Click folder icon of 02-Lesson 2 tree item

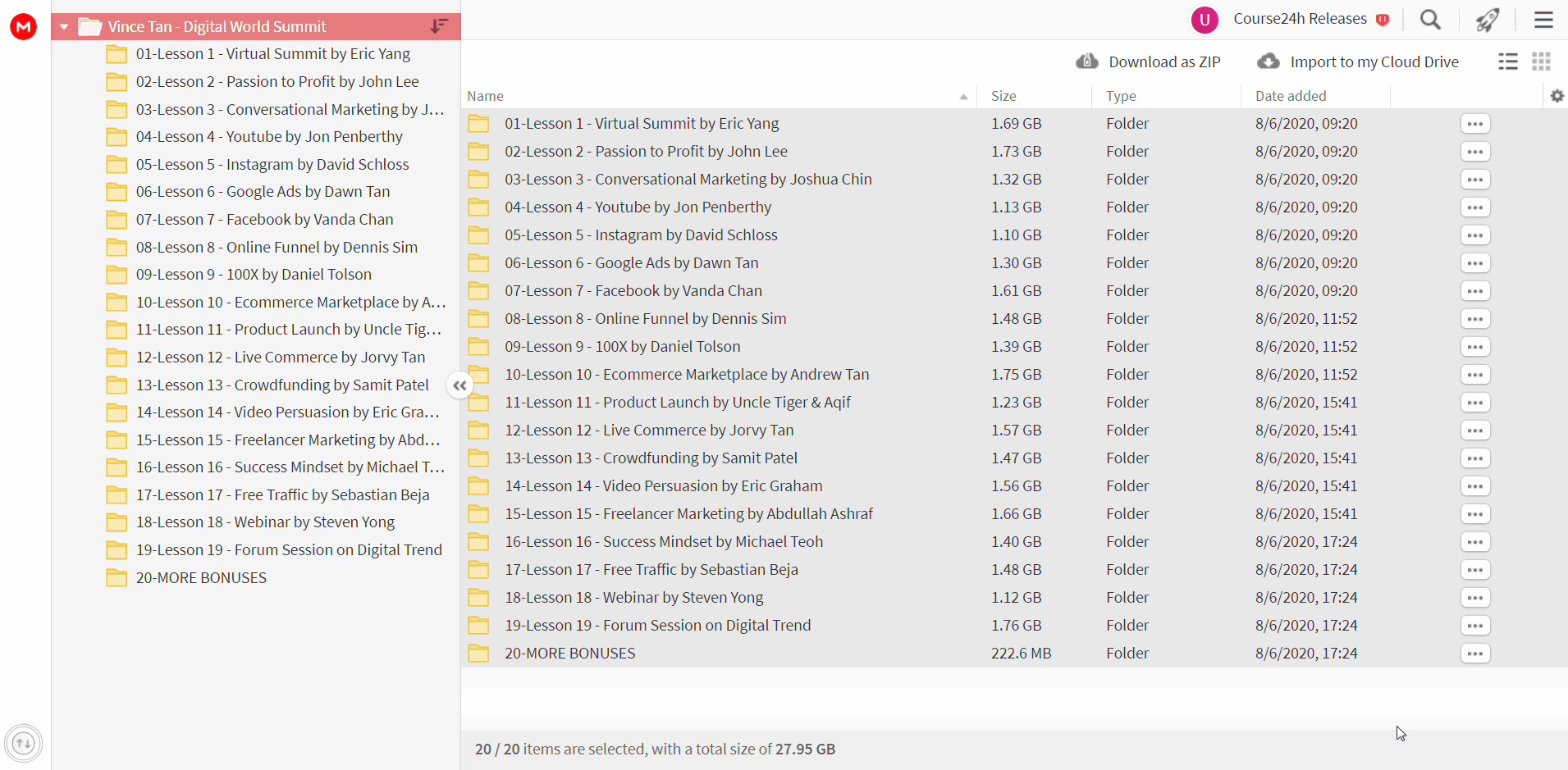[x=117, y=82]
